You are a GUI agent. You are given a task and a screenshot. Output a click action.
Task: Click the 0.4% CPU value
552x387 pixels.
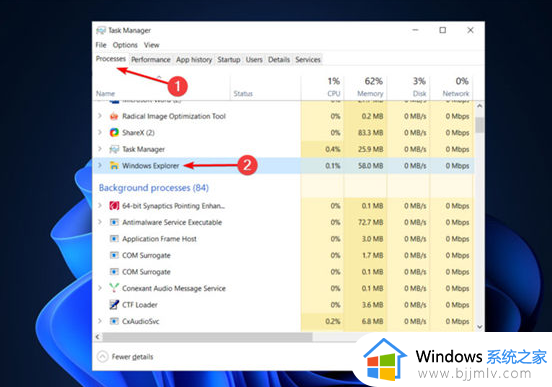click(x=333, y=149)
